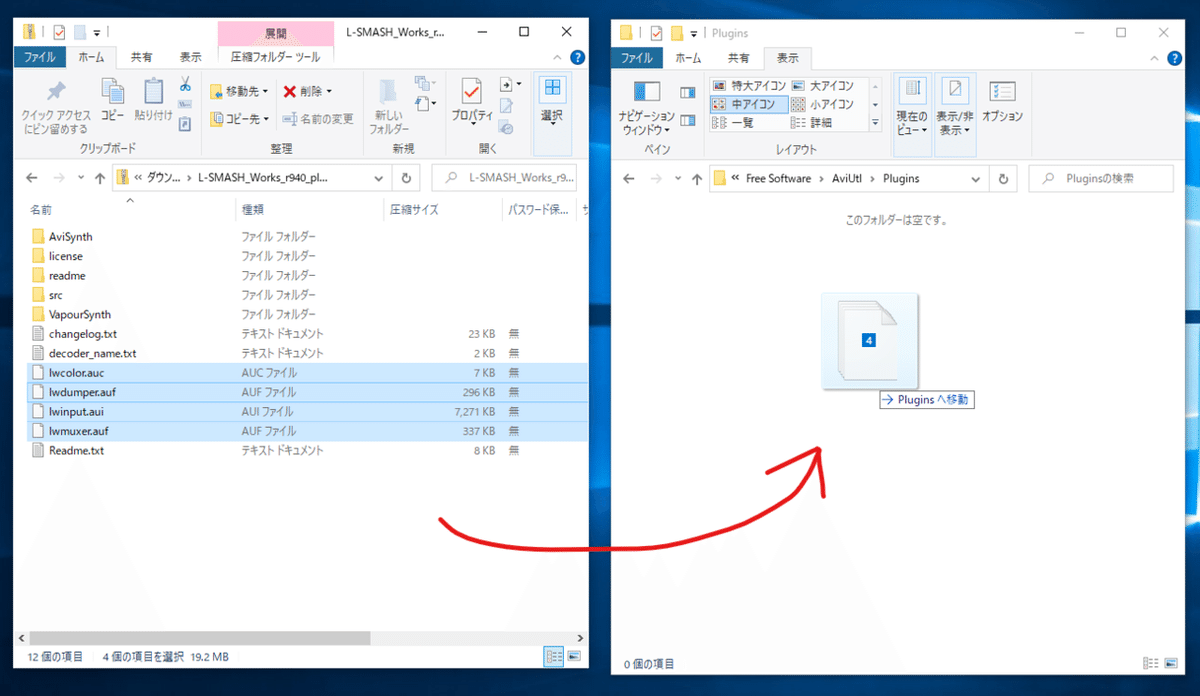Go up one folder in L-SMASH window
1200x696 pixels.
coord(99,178)
